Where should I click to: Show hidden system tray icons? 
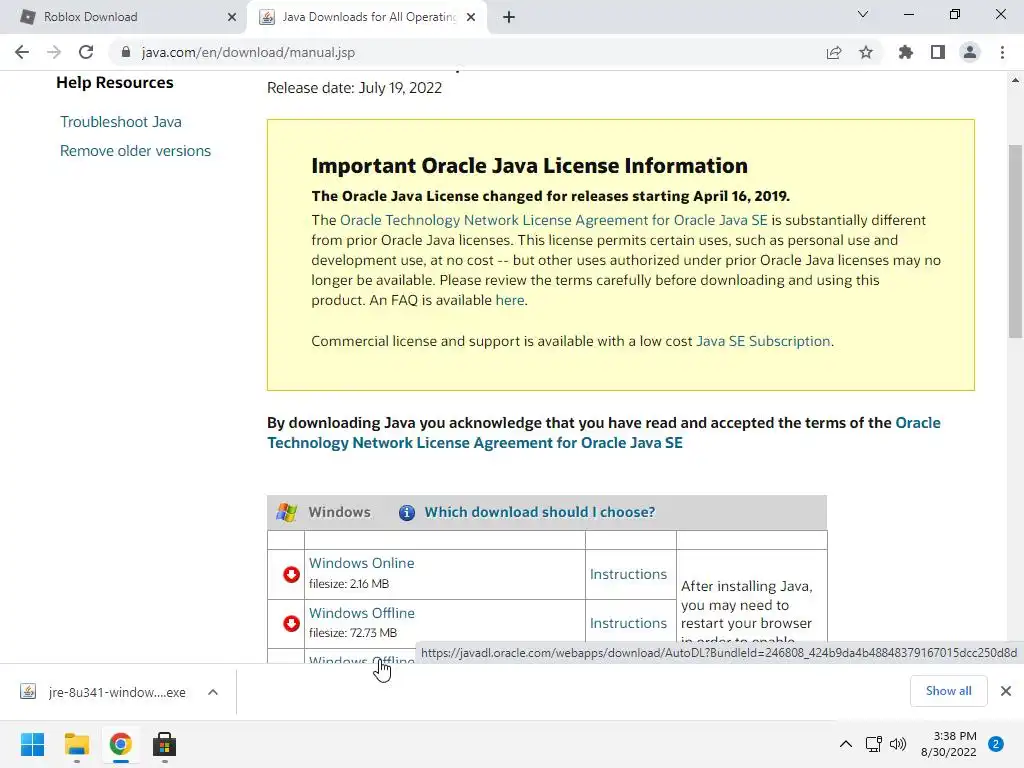(x=846, y=744)
